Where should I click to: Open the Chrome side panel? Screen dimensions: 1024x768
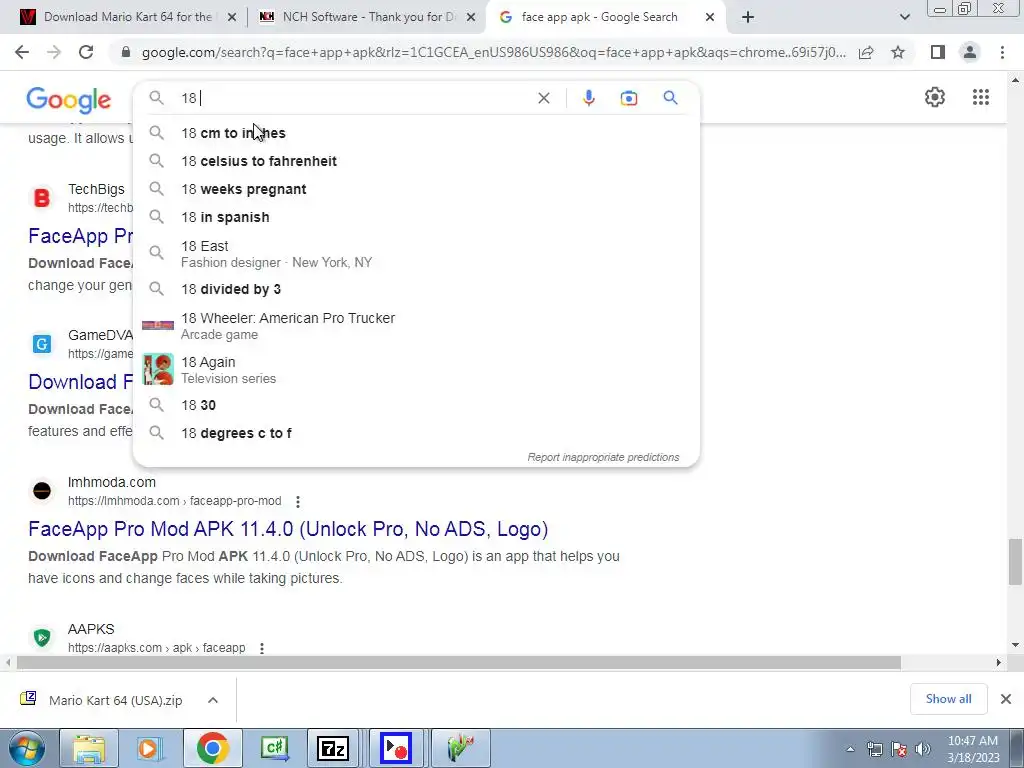click(938, 52)
